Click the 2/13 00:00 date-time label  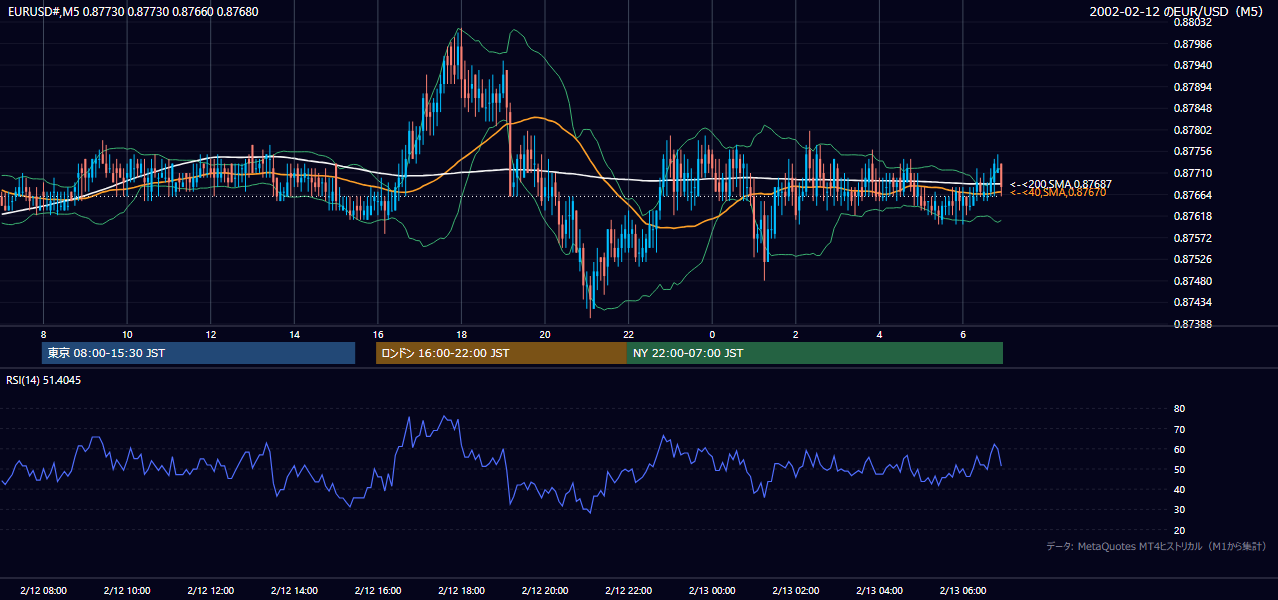(x=712, y=591)
